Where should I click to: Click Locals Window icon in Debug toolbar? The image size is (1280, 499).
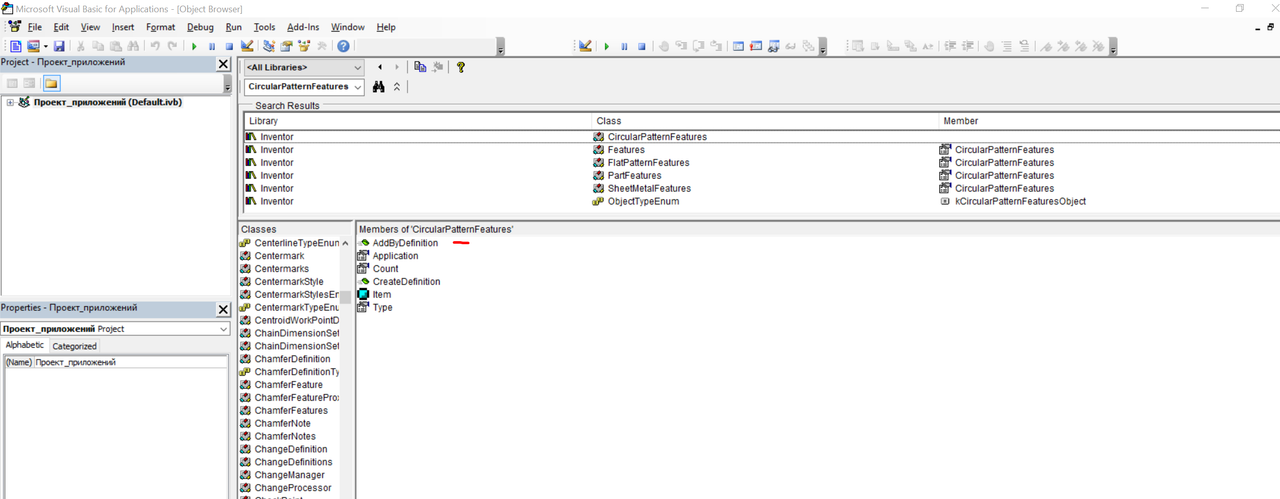738,46
